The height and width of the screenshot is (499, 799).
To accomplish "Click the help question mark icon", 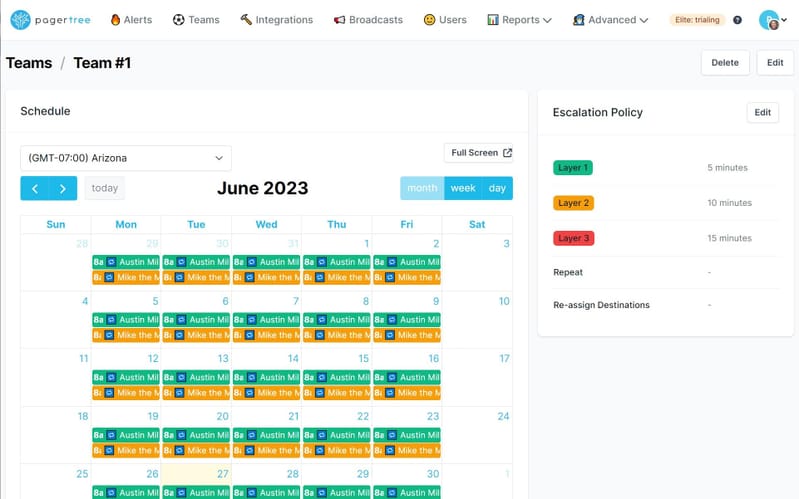I will click(738, 20).
